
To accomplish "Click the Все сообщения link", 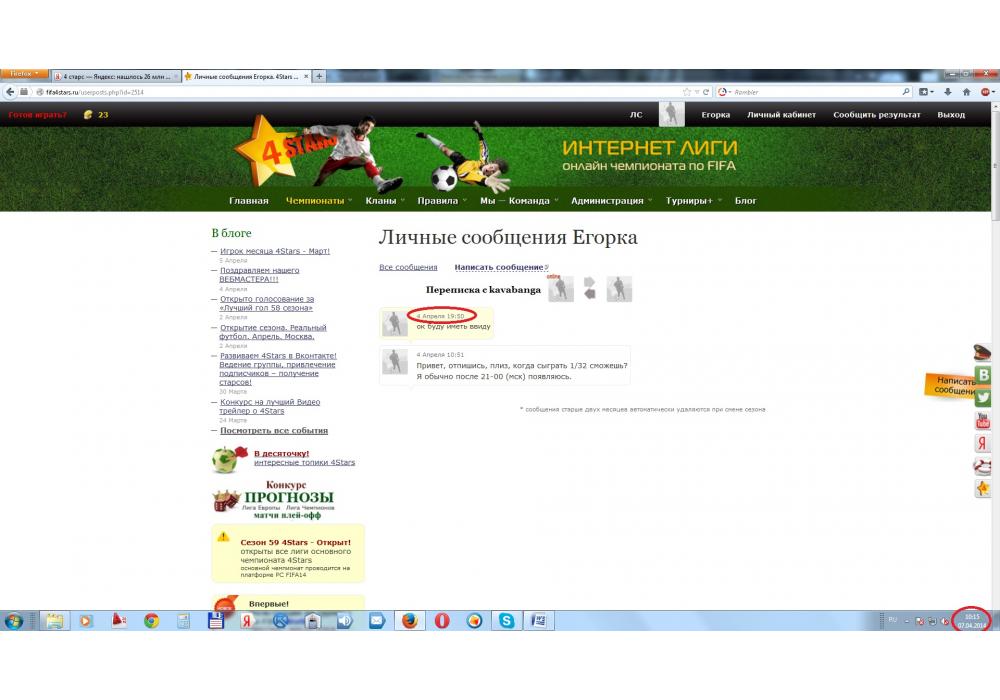I will coord(408,267).
